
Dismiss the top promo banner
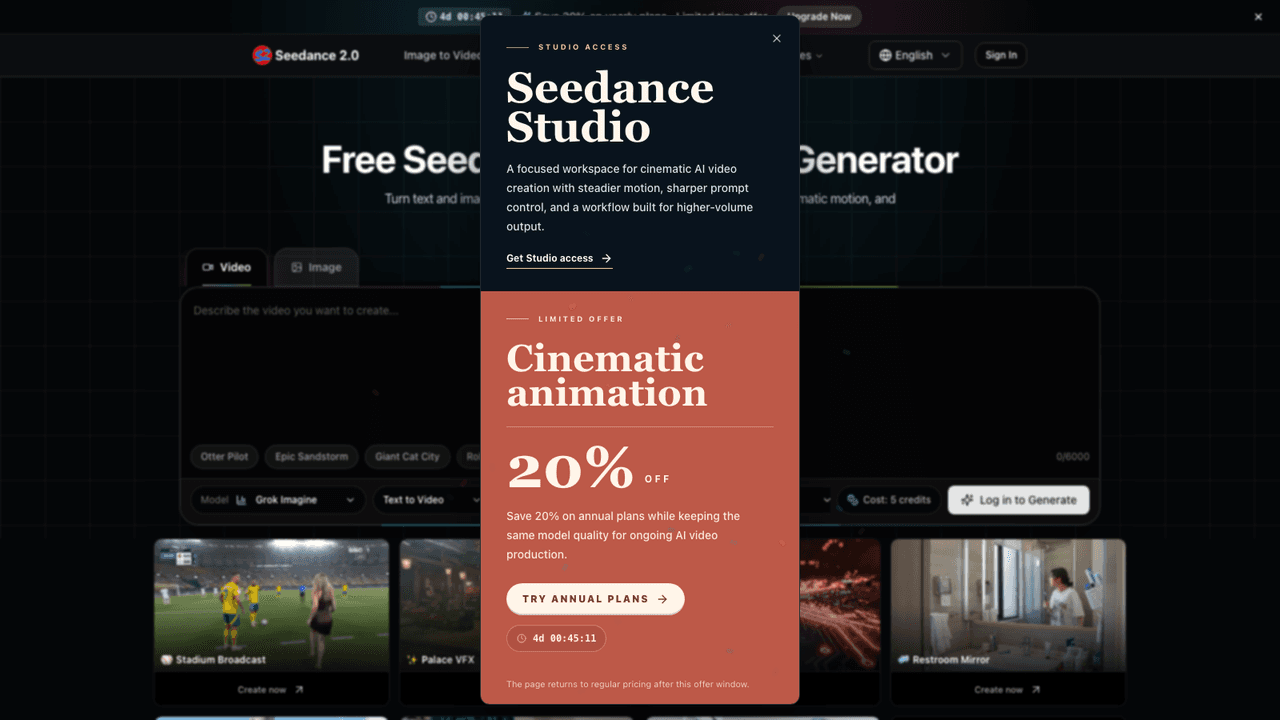(1258, 17)
